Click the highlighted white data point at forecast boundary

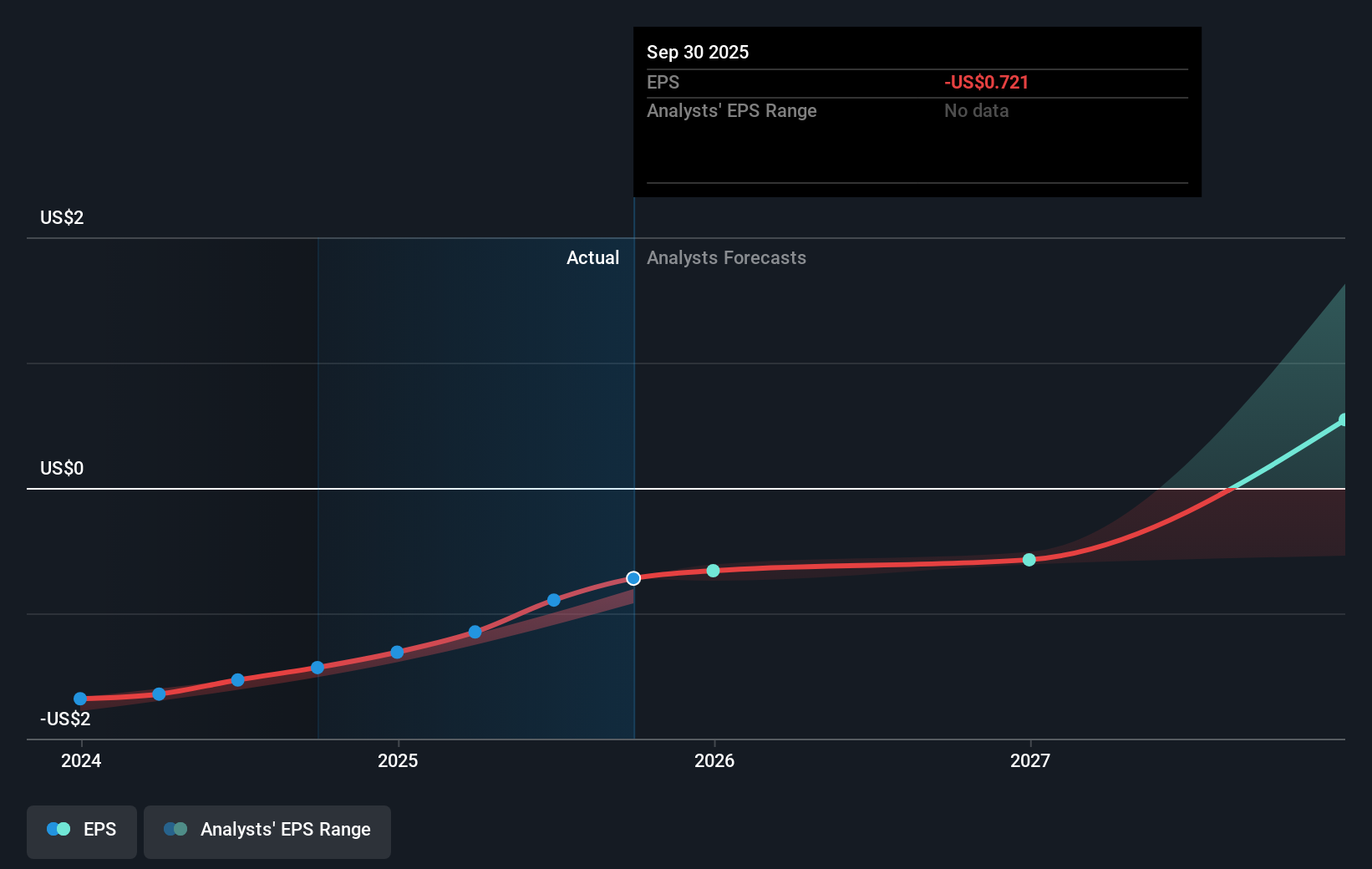click(x=633, y=577)
